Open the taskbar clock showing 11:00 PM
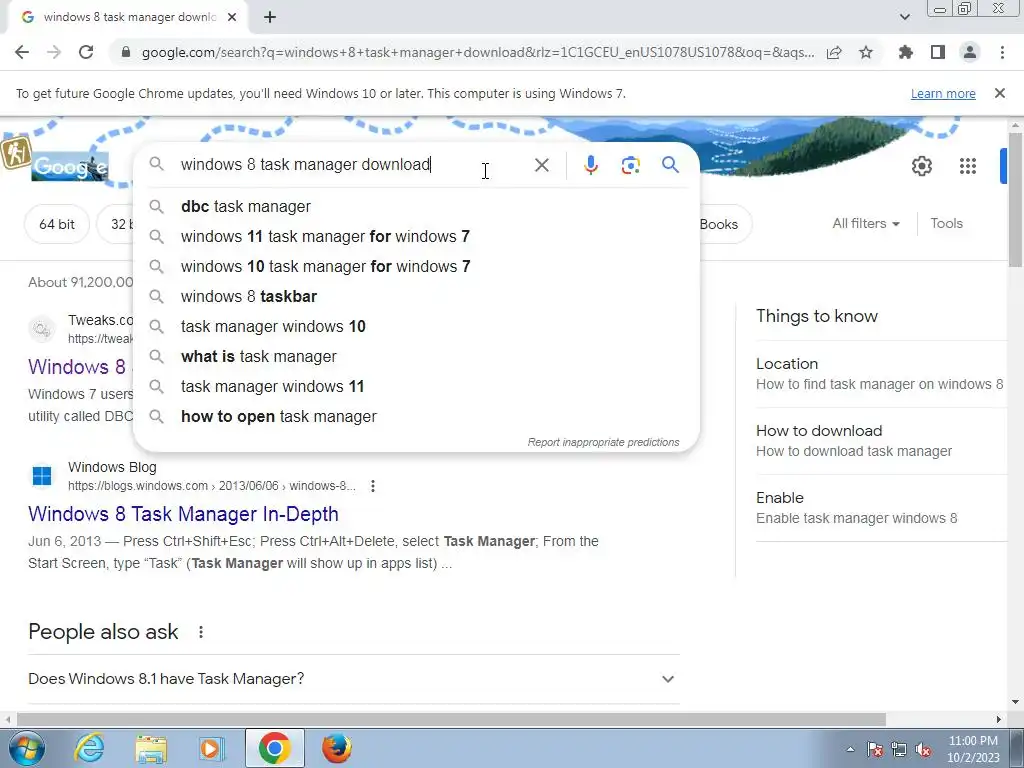The image size is (1024, 768). coord(973,749)
